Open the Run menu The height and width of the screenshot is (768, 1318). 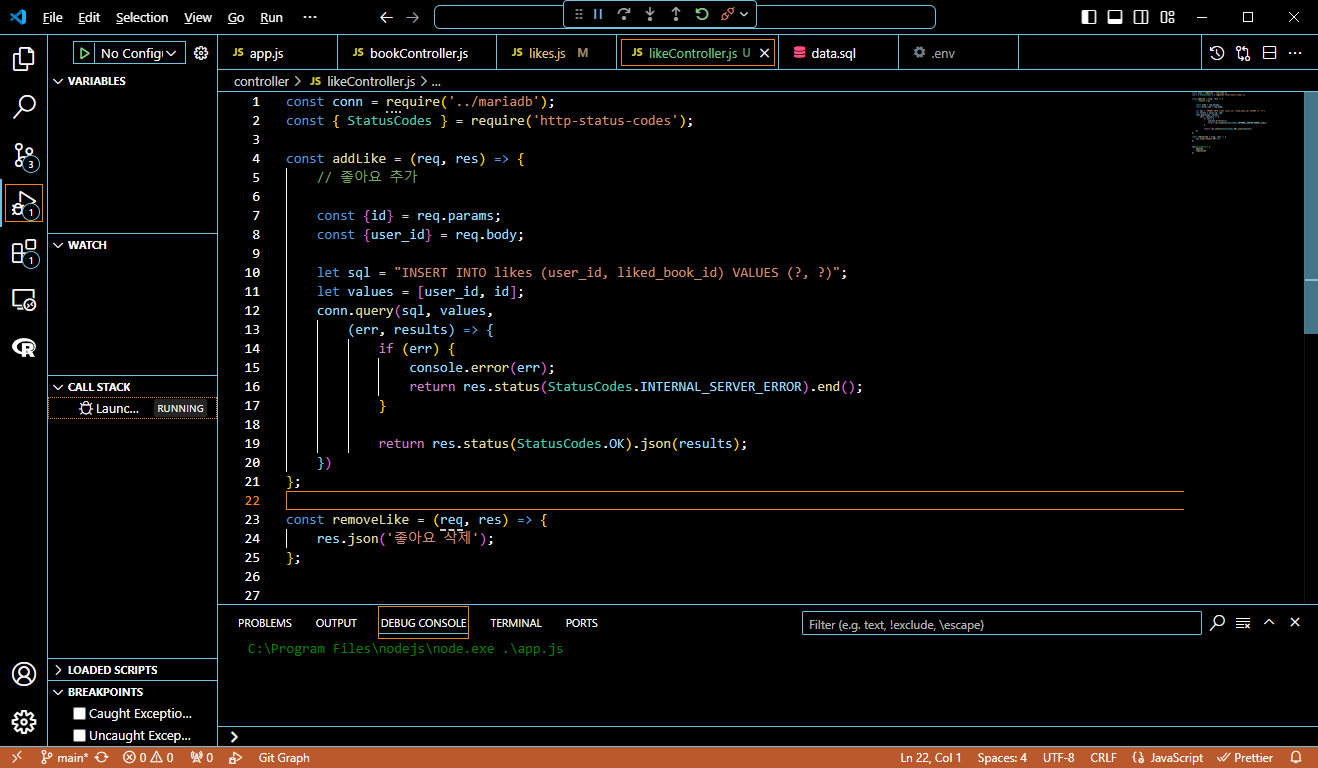(271, 17)
